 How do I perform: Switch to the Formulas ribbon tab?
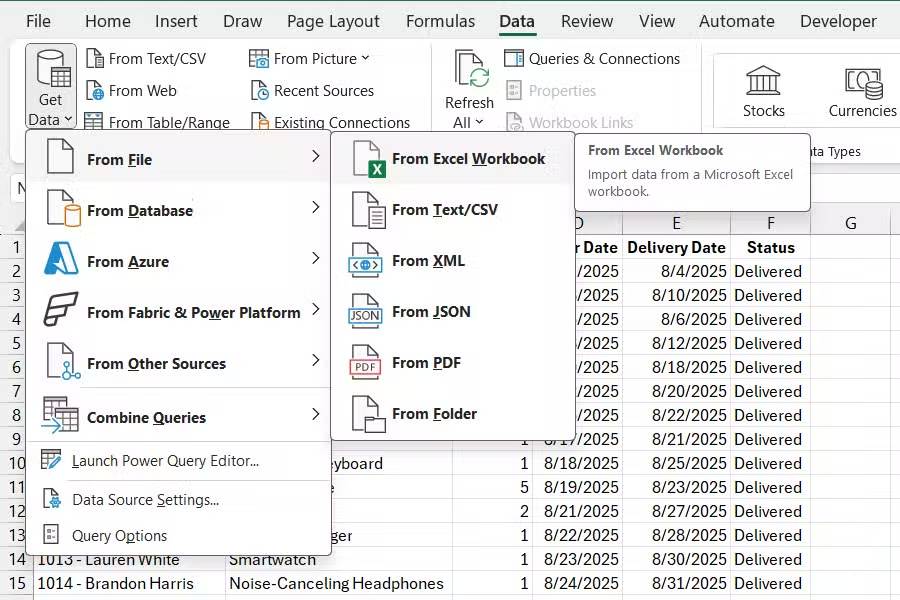click(440, 21)
